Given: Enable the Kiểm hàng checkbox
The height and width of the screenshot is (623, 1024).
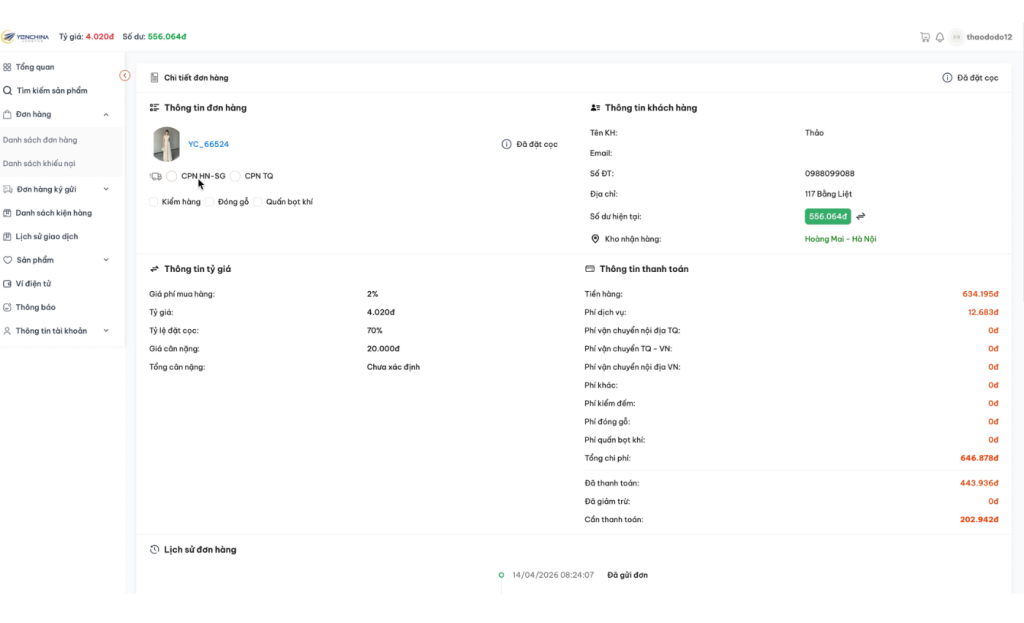Looking at the screenshot, I should point(154,202).
